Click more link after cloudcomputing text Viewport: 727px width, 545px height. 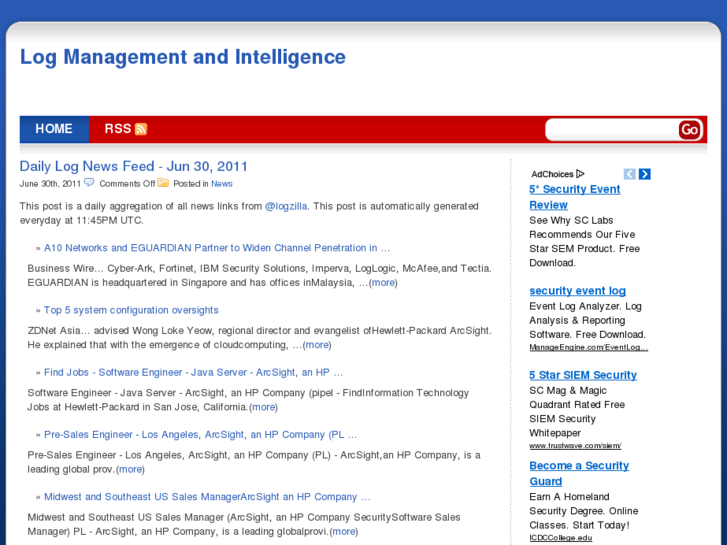click(x=317, y=345)
